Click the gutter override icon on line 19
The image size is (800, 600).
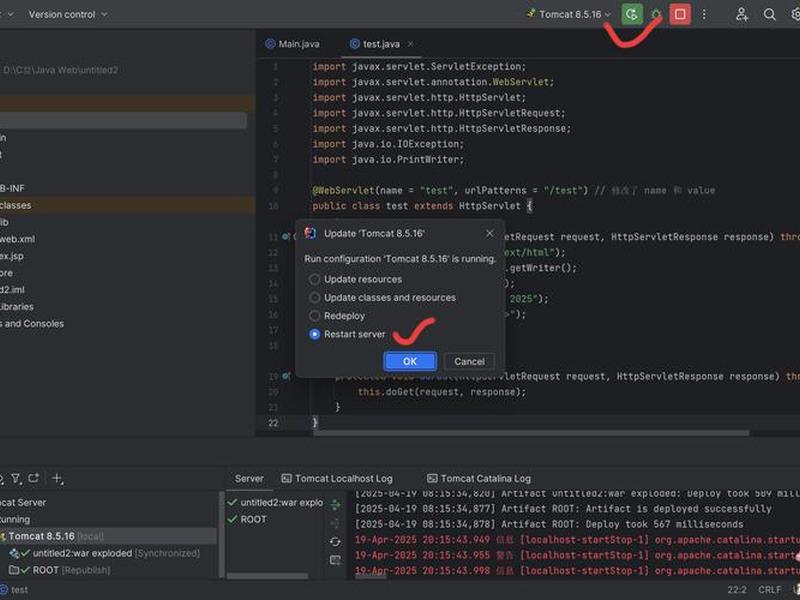click(x=286, y=376)
